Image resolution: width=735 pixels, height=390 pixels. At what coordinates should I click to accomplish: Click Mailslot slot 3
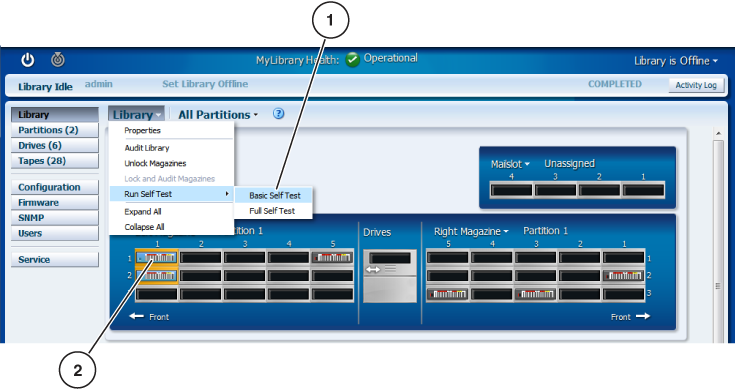pyautogui.click(x=555, y=190)
